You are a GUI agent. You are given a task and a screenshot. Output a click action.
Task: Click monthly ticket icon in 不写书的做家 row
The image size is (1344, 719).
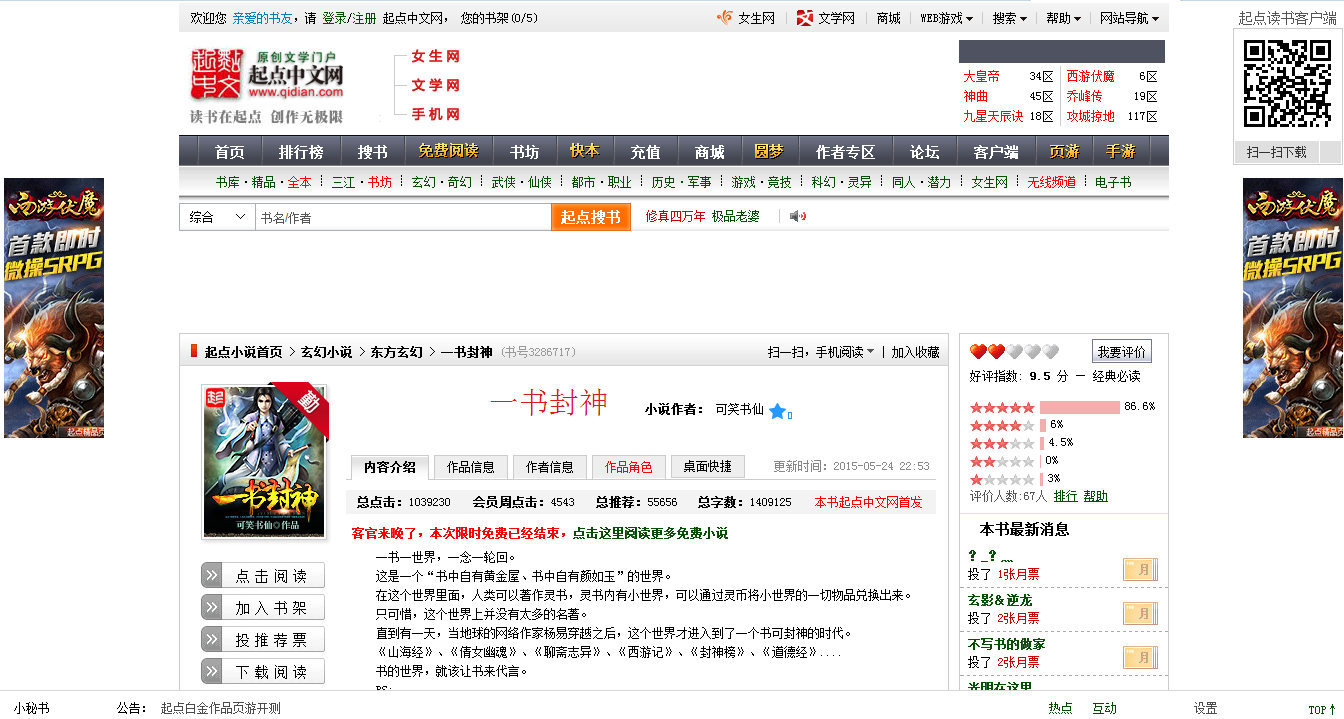point(1139,658)
